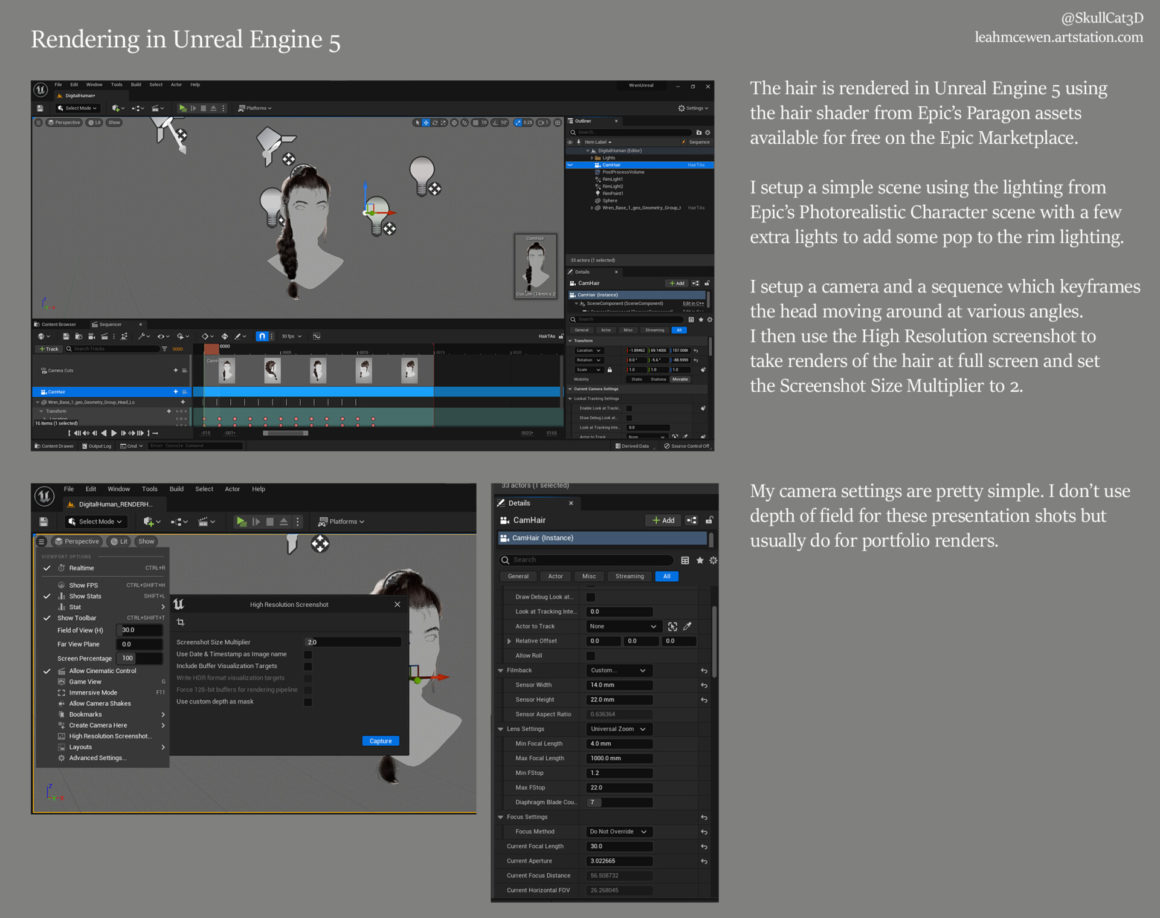
Task: Check Allow Roll checkbox in Details
Action: tap(590, 655)
